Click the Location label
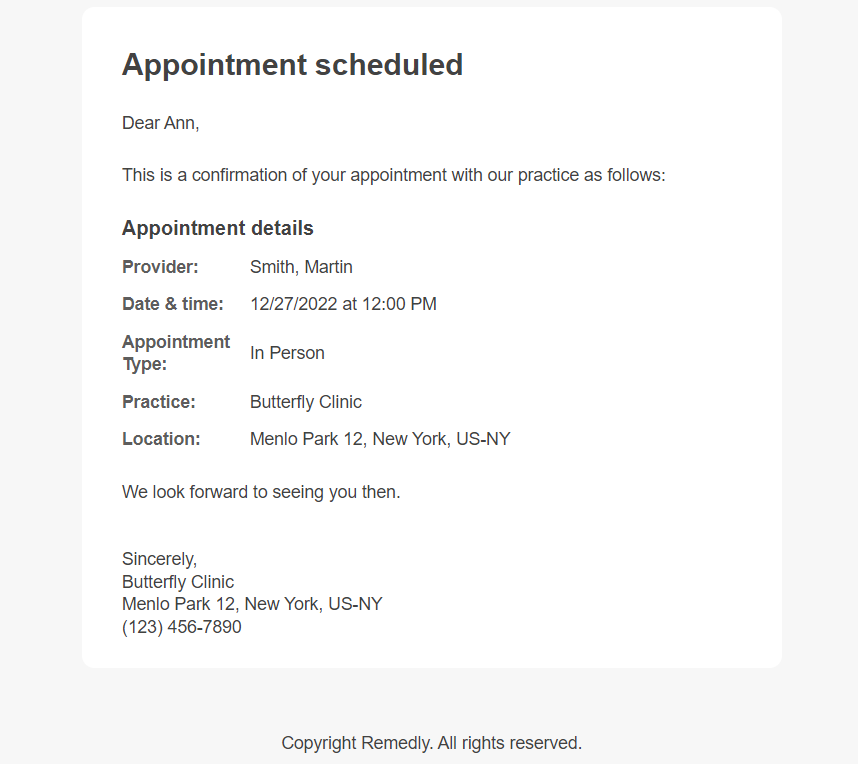The height and width of the screenshot is (764, 858). click(x=161, y=439)
